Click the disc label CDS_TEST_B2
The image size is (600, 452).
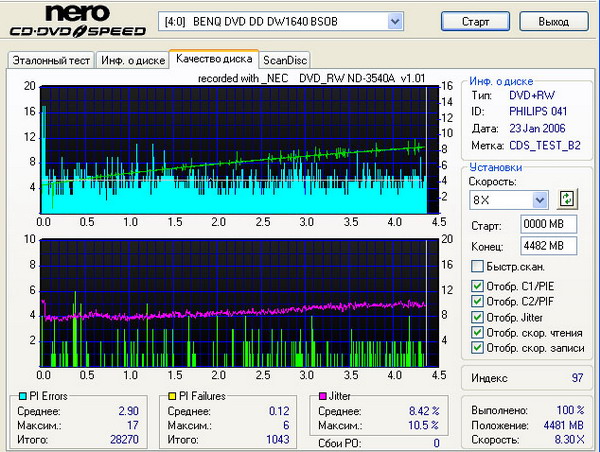pos(545,145)
